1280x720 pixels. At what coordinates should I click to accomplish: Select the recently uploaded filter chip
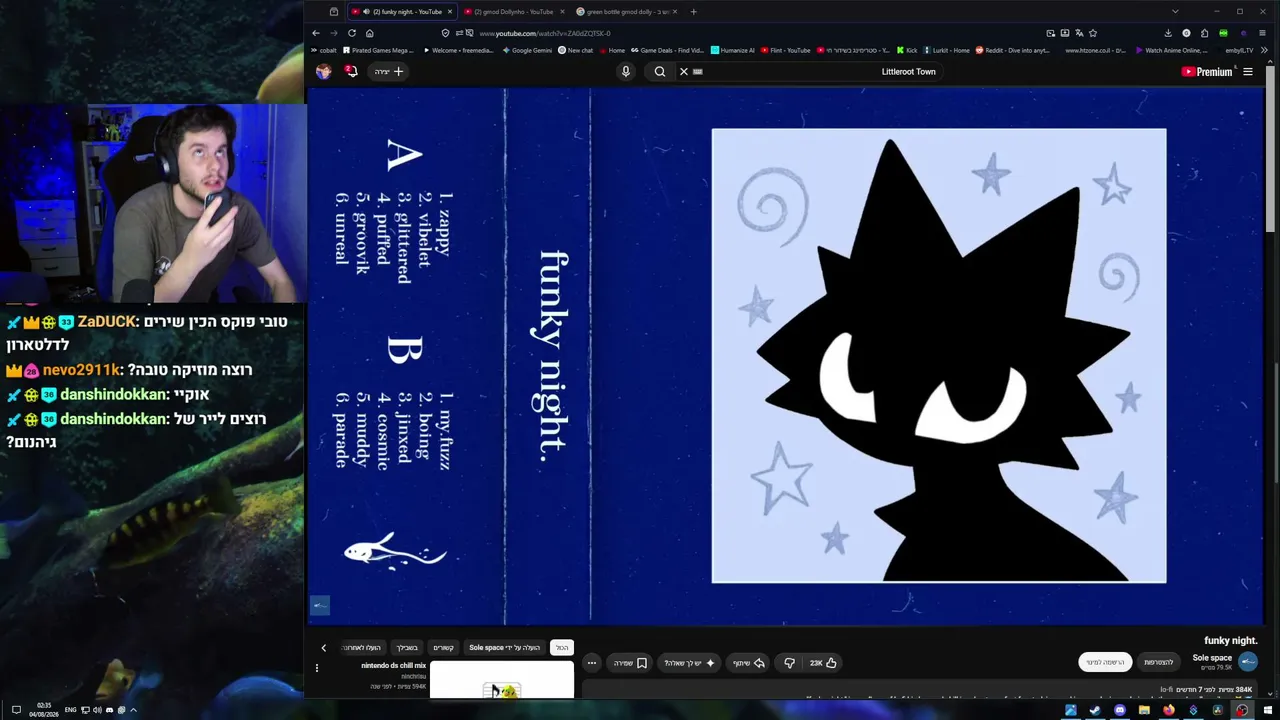point(362,648)
